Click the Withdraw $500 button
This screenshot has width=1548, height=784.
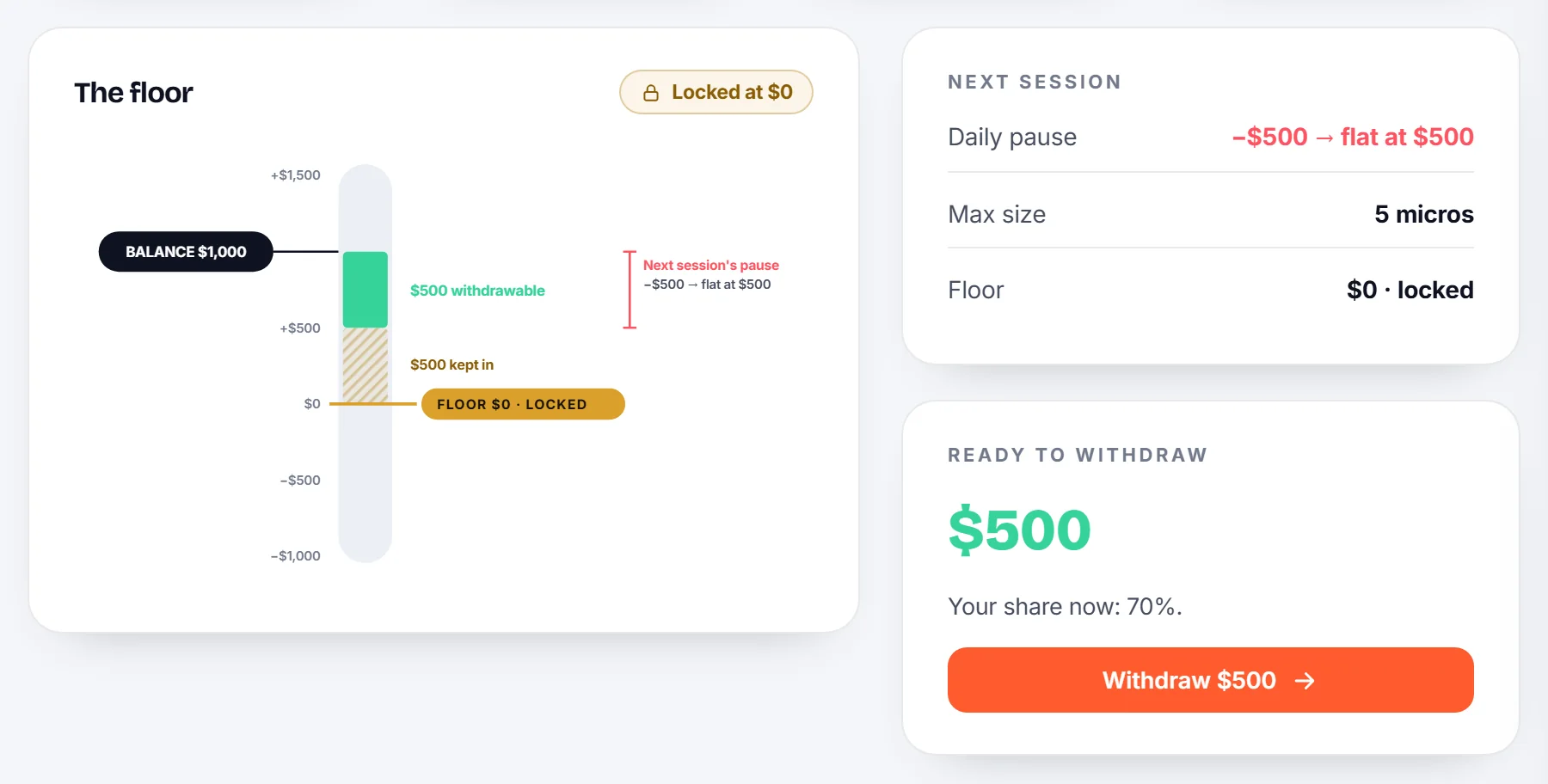[1210, 680]
